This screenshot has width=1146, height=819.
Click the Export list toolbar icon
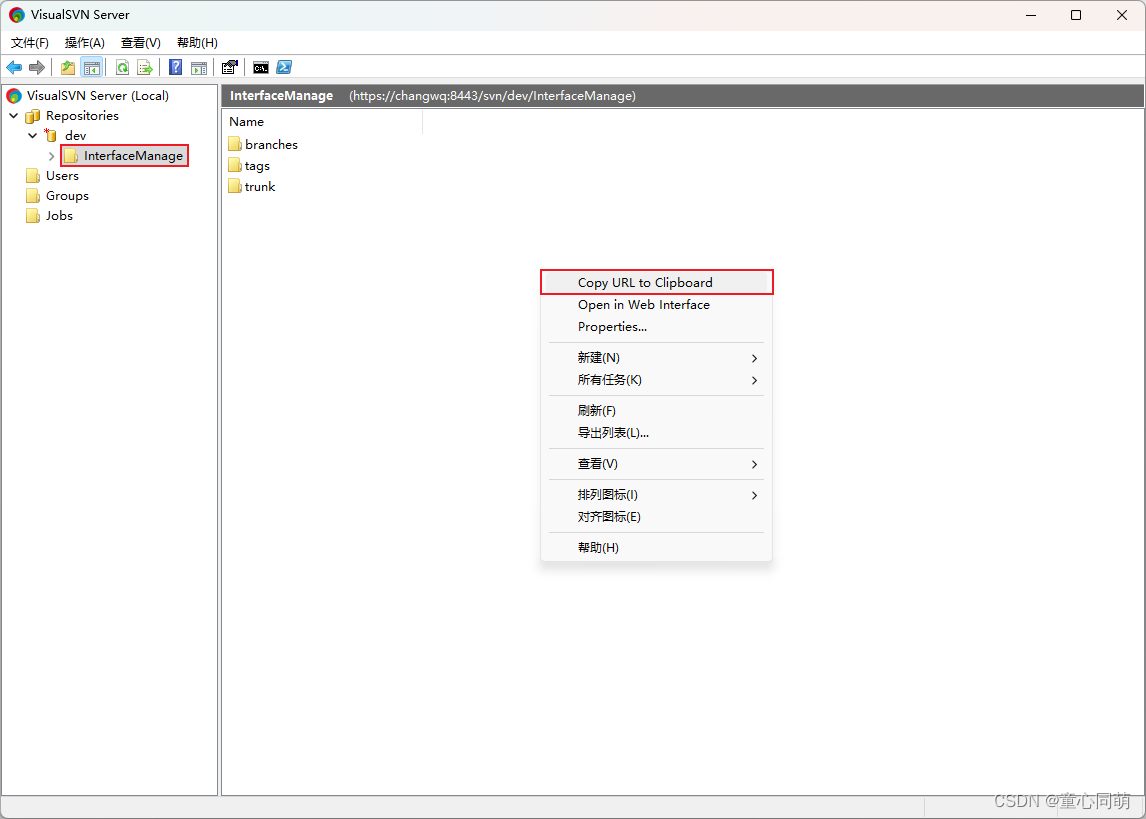[145, 67]
